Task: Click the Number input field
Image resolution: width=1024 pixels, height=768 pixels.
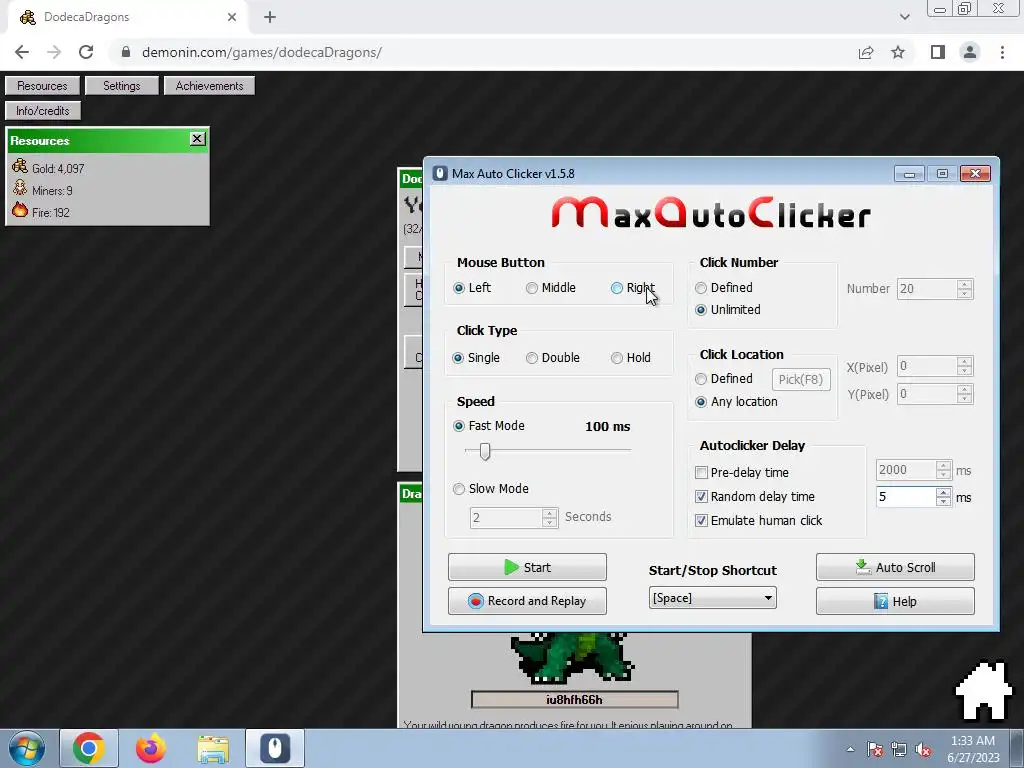Action: click(x=927, y=289)
